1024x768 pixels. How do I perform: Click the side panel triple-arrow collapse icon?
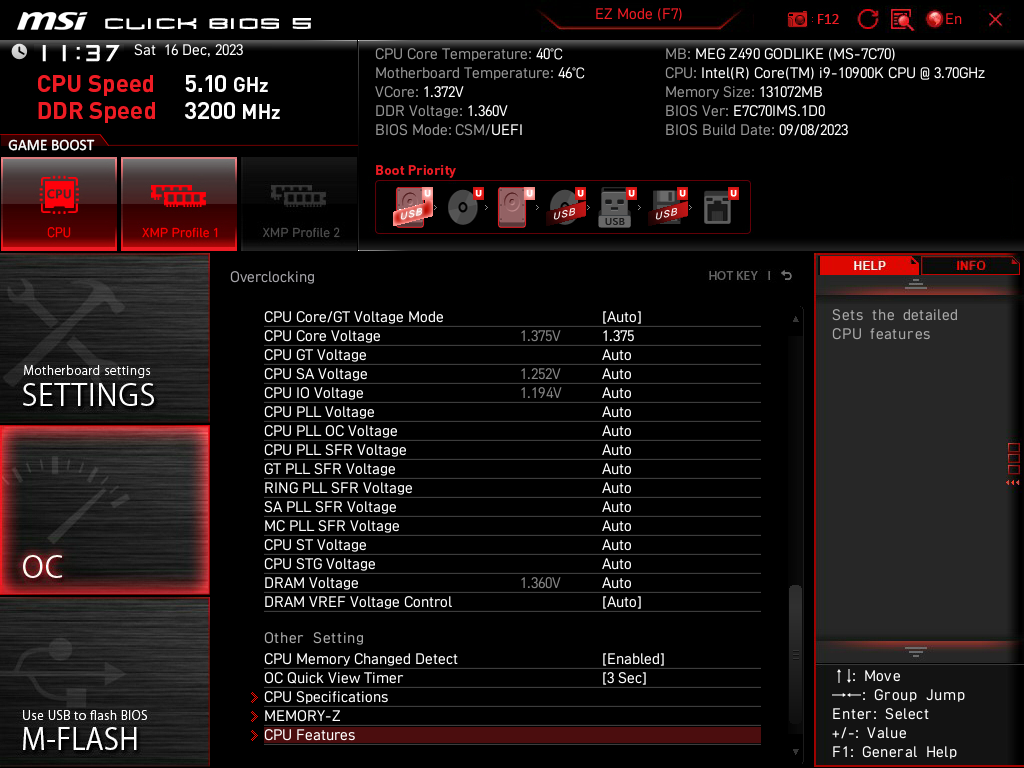coord(1012,483)
